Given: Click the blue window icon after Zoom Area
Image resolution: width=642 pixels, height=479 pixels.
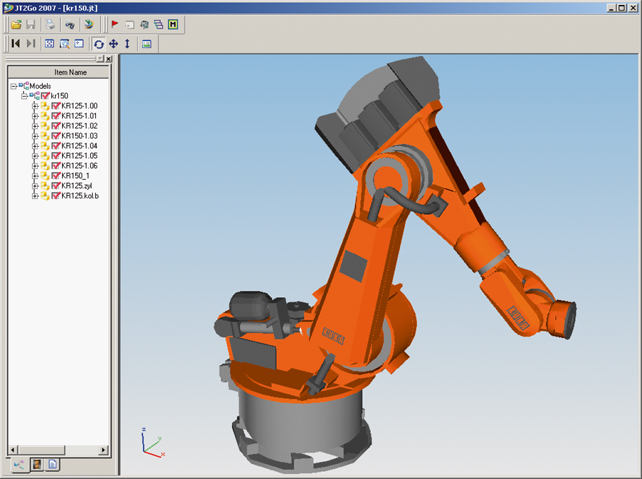Looking at the screenshot, I should point(79,43).
